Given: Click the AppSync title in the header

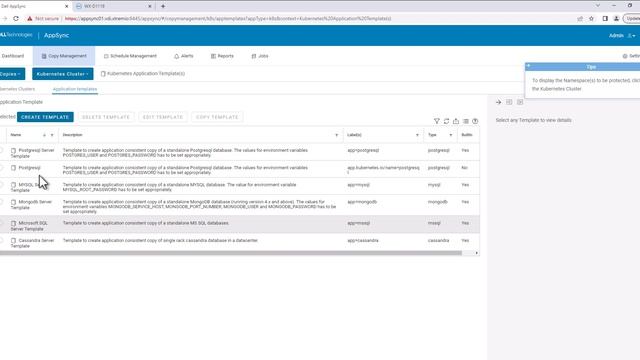Looking at the screenshot, I should [56, 36].
